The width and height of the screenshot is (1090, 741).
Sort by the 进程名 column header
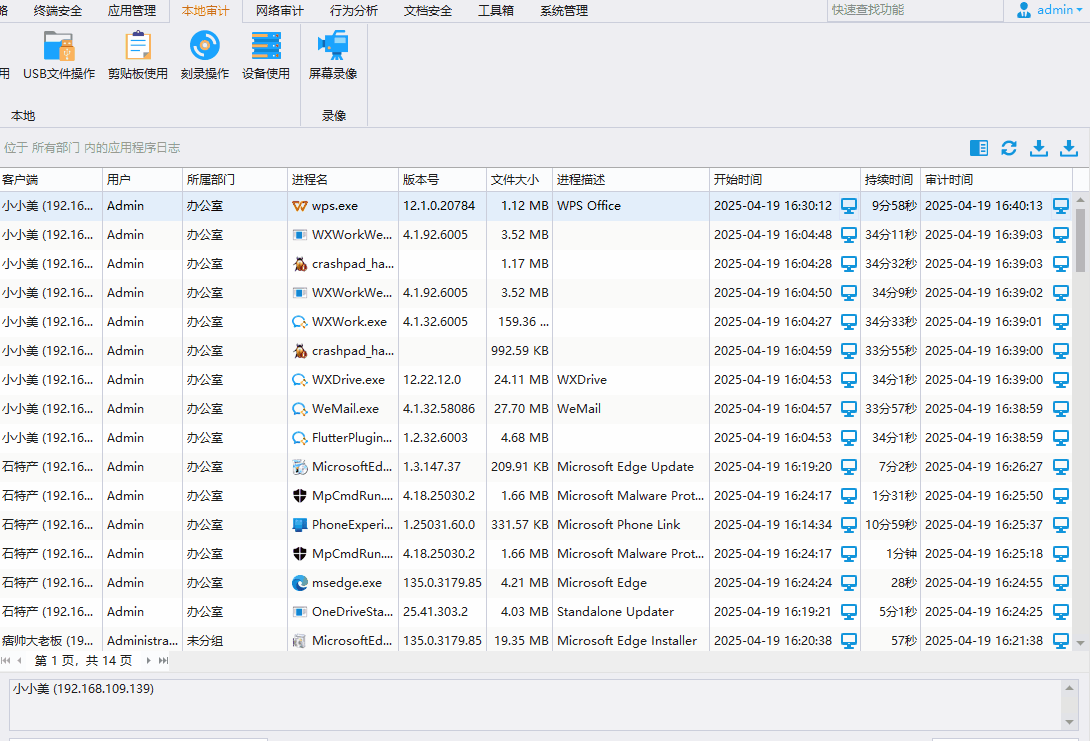point(342,180)
